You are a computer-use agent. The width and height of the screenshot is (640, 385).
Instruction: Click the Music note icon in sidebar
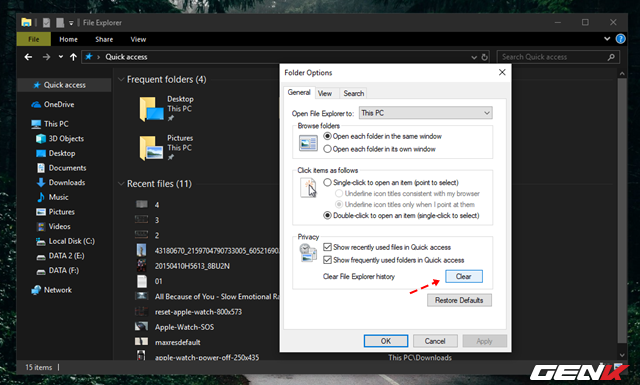point(41,197)
